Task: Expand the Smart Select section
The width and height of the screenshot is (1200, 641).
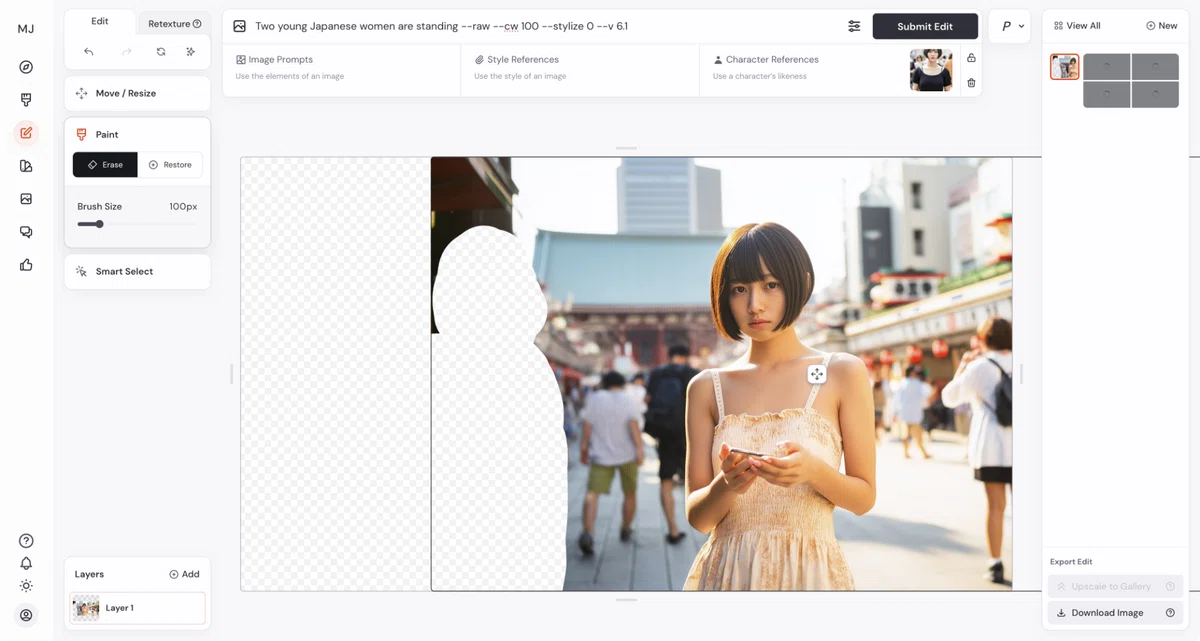Action: click(x=137, y=271)
